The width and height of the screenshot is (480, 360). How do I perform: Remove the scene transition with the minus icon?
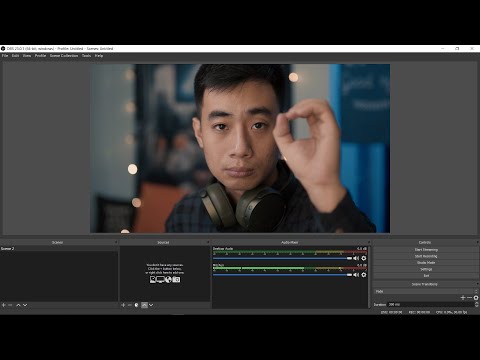pos(469,298)
